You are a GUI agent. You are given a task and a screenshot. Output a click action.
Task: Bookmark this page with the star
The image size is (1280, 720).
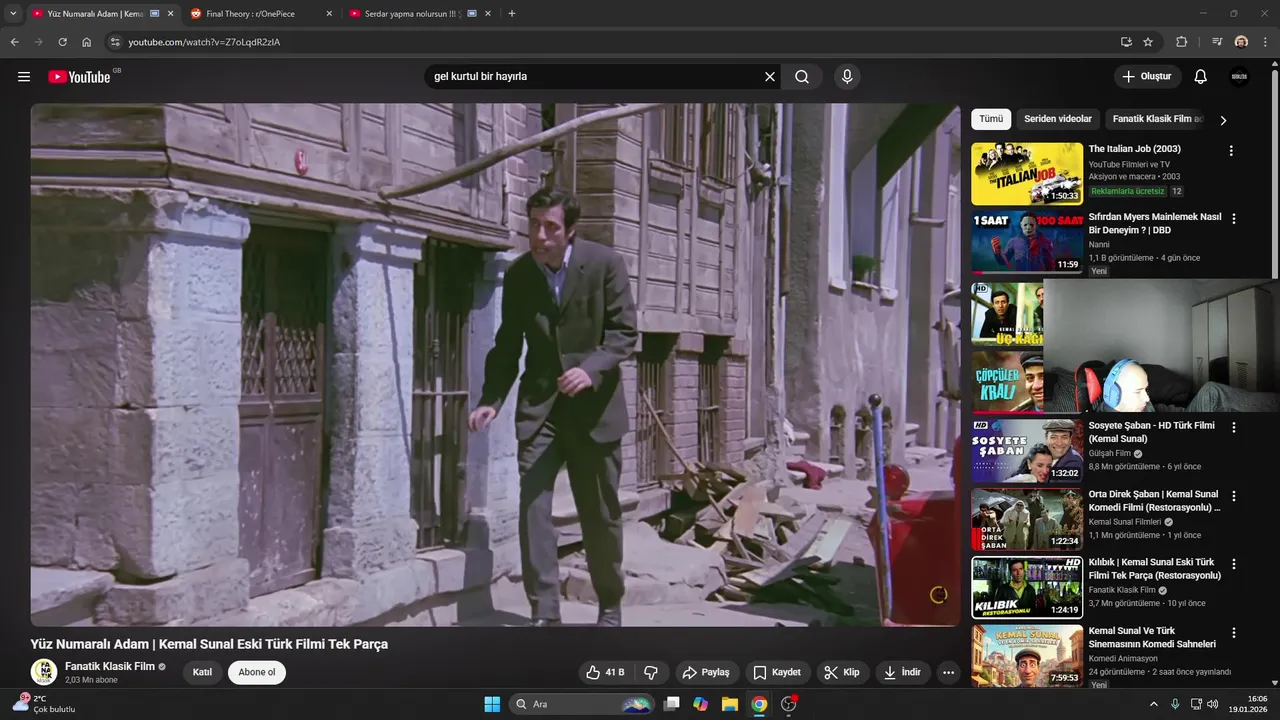pyautogui.click(x=1148, y=42)
